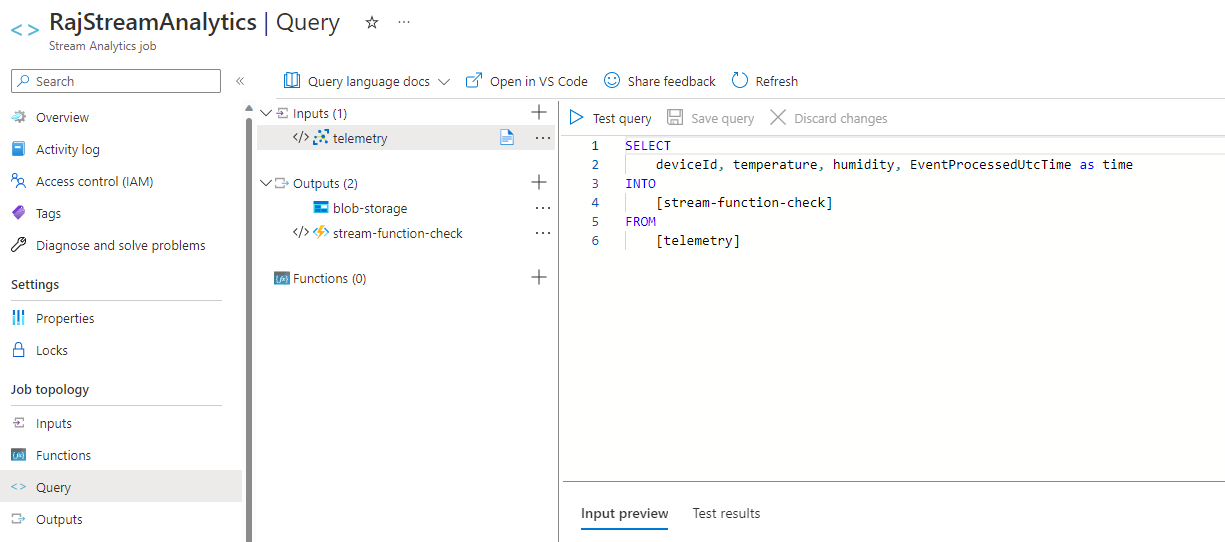Open more options for stream-function-check
The height and width of the screenshot is (542, 1225).
pos(543,233)
